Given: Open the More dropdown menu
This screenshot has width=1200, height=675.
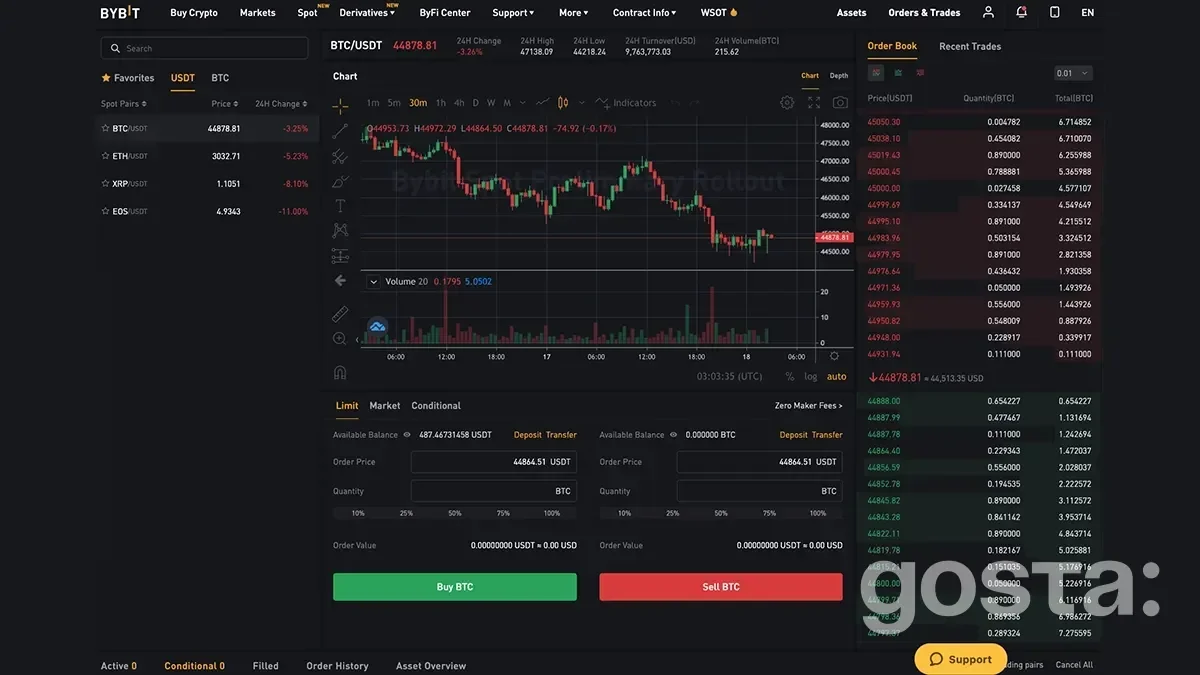Looking at the screenshot, I should coord(573,13).
